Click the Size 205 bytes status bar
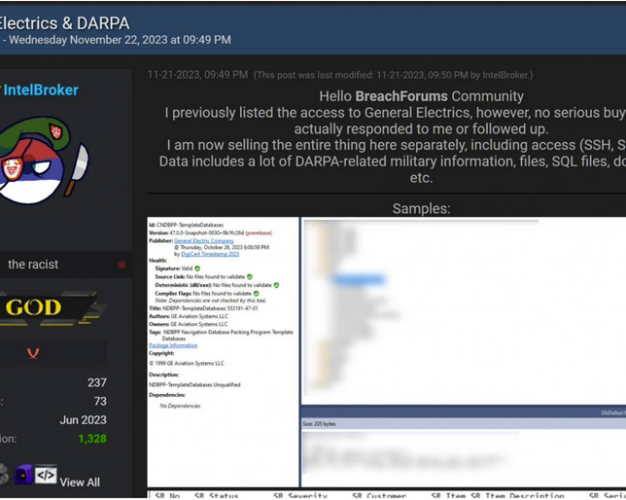Viewport: 626px width, 500px height. pos(464,424)
